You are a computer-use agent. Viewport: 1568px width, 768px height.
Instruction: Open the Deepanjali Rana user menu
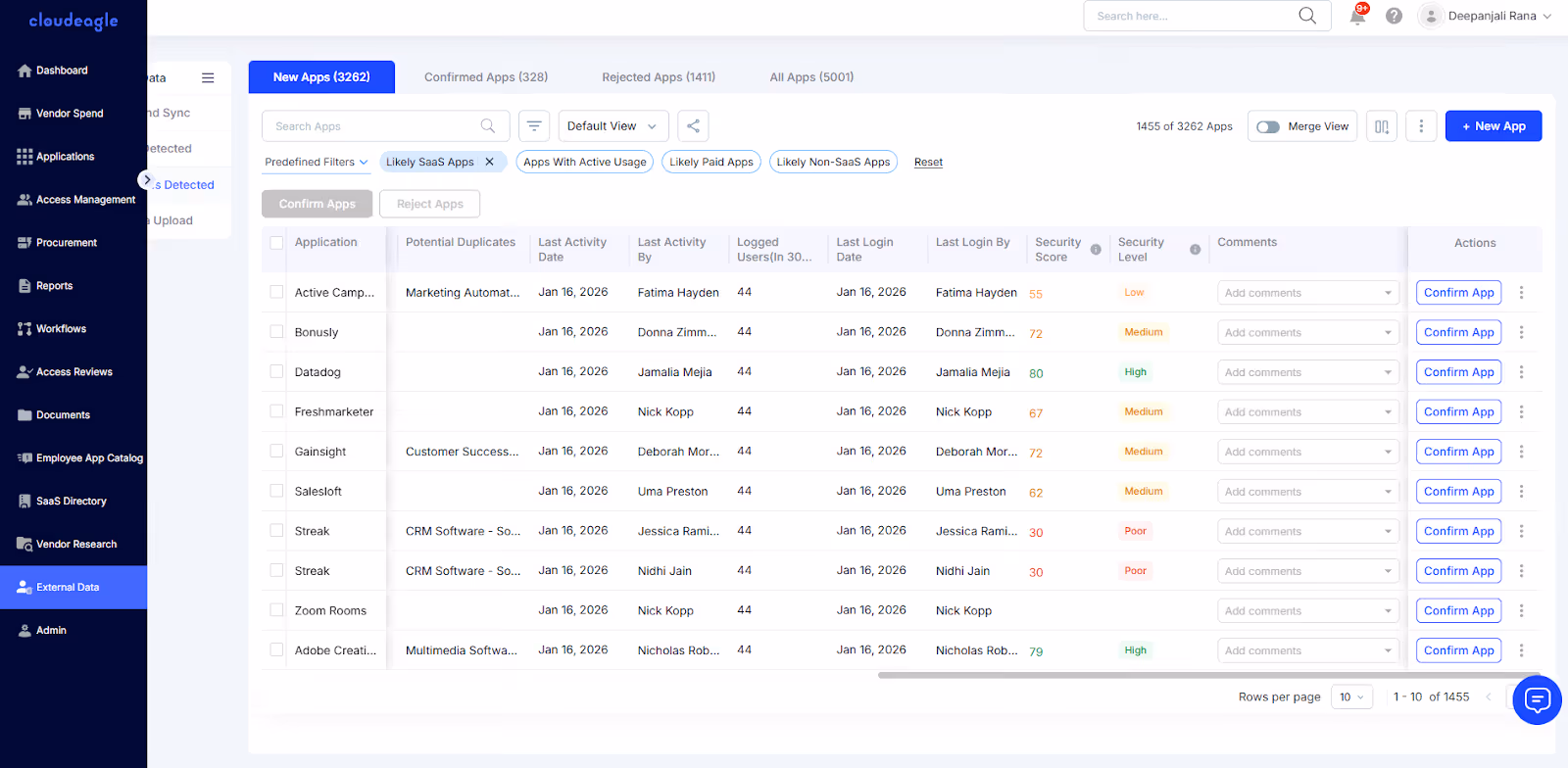1486,16
